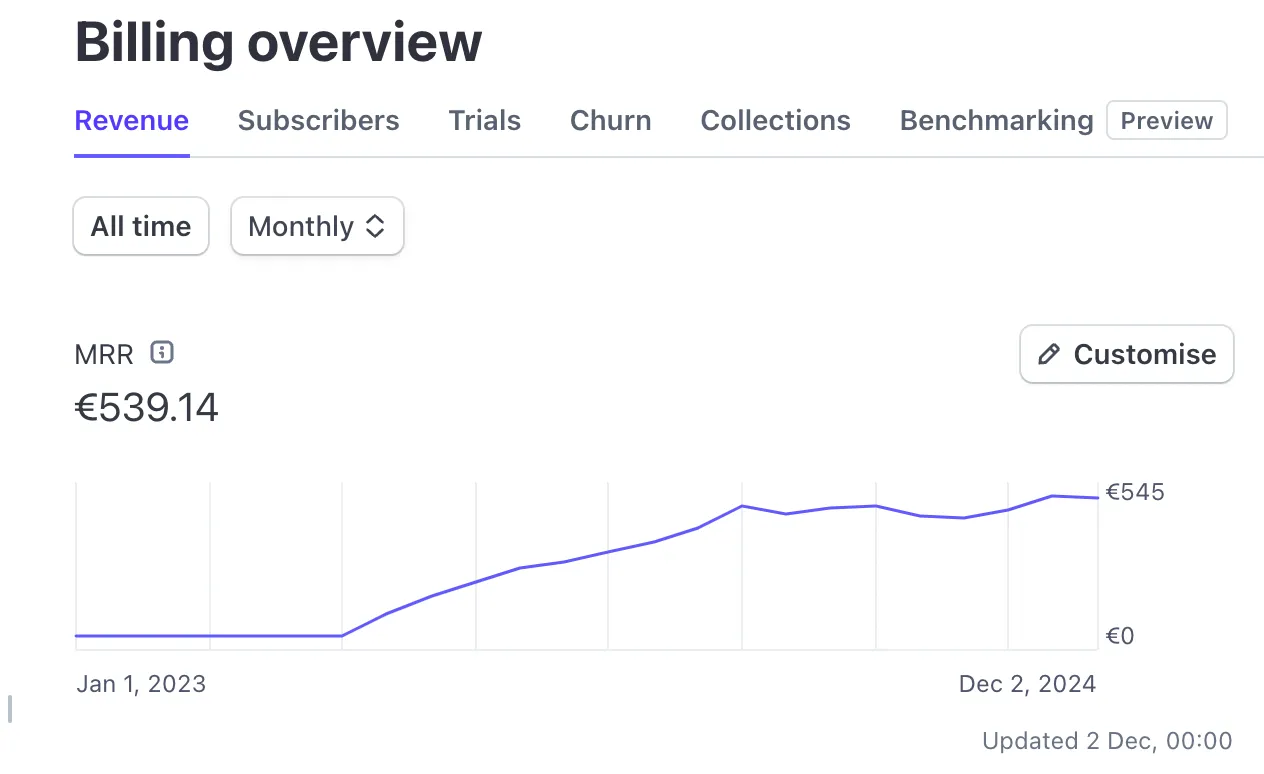View the Churn tab
The image size is (1264, 774).
pos(610,121)
